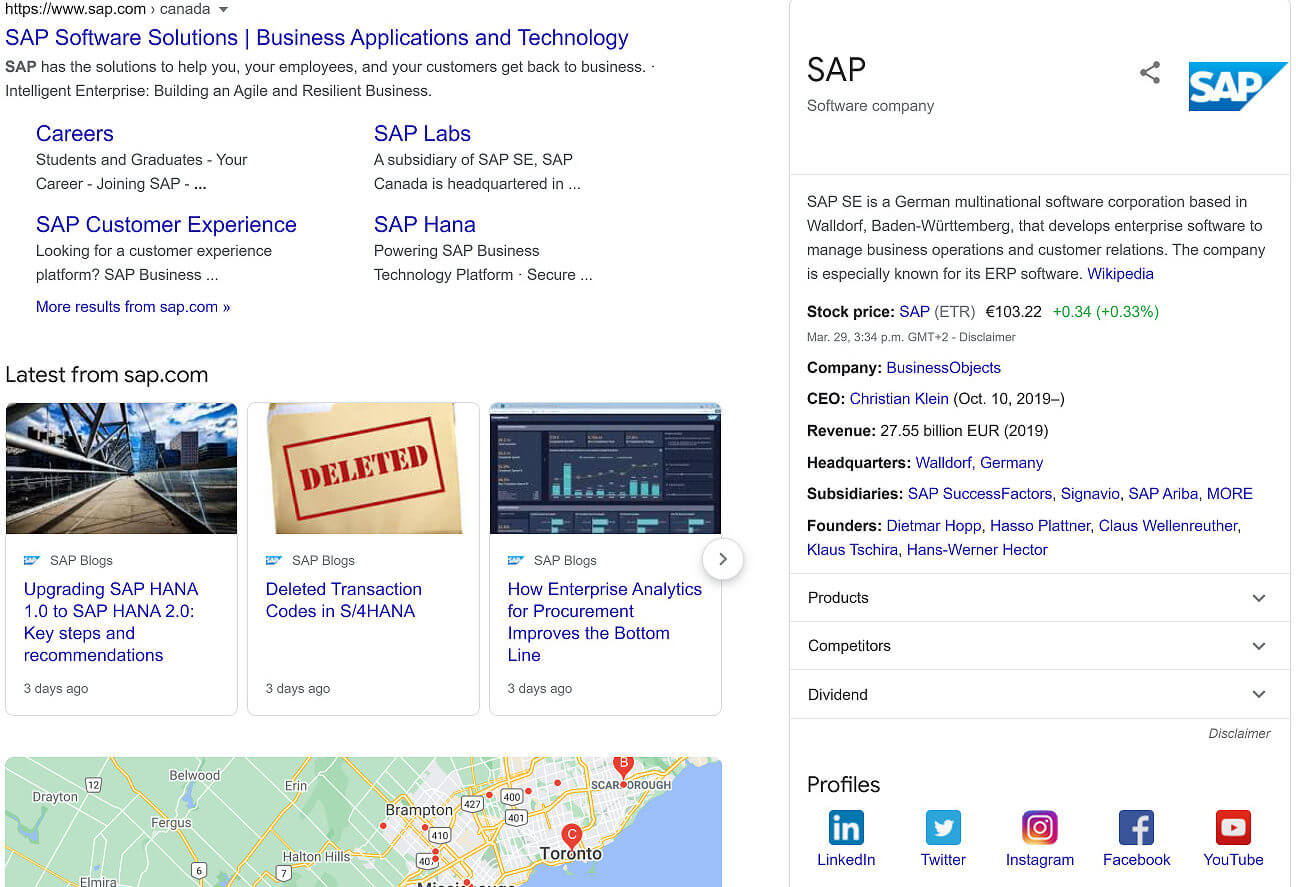Click the Walldorf headquarters link
Image resolution: width=1296 pixels, height=887 pixels.
click(x=943, y=463)
